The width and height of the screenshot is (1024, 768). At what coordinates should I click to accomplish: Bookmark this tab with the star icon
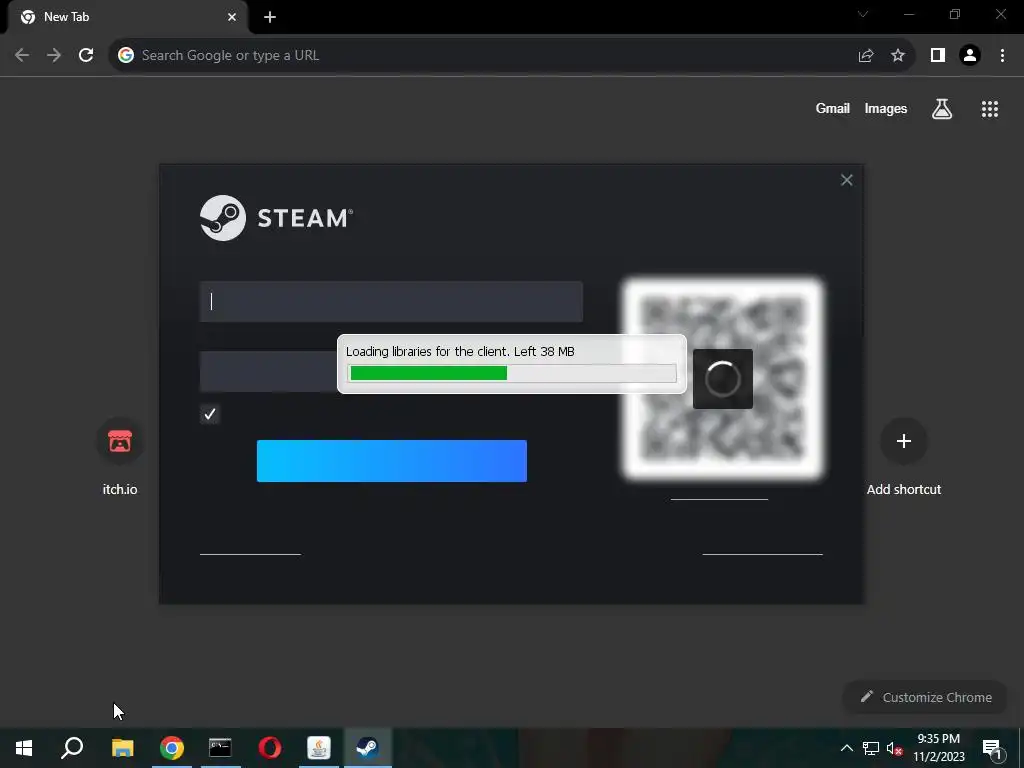click(898, 56)
